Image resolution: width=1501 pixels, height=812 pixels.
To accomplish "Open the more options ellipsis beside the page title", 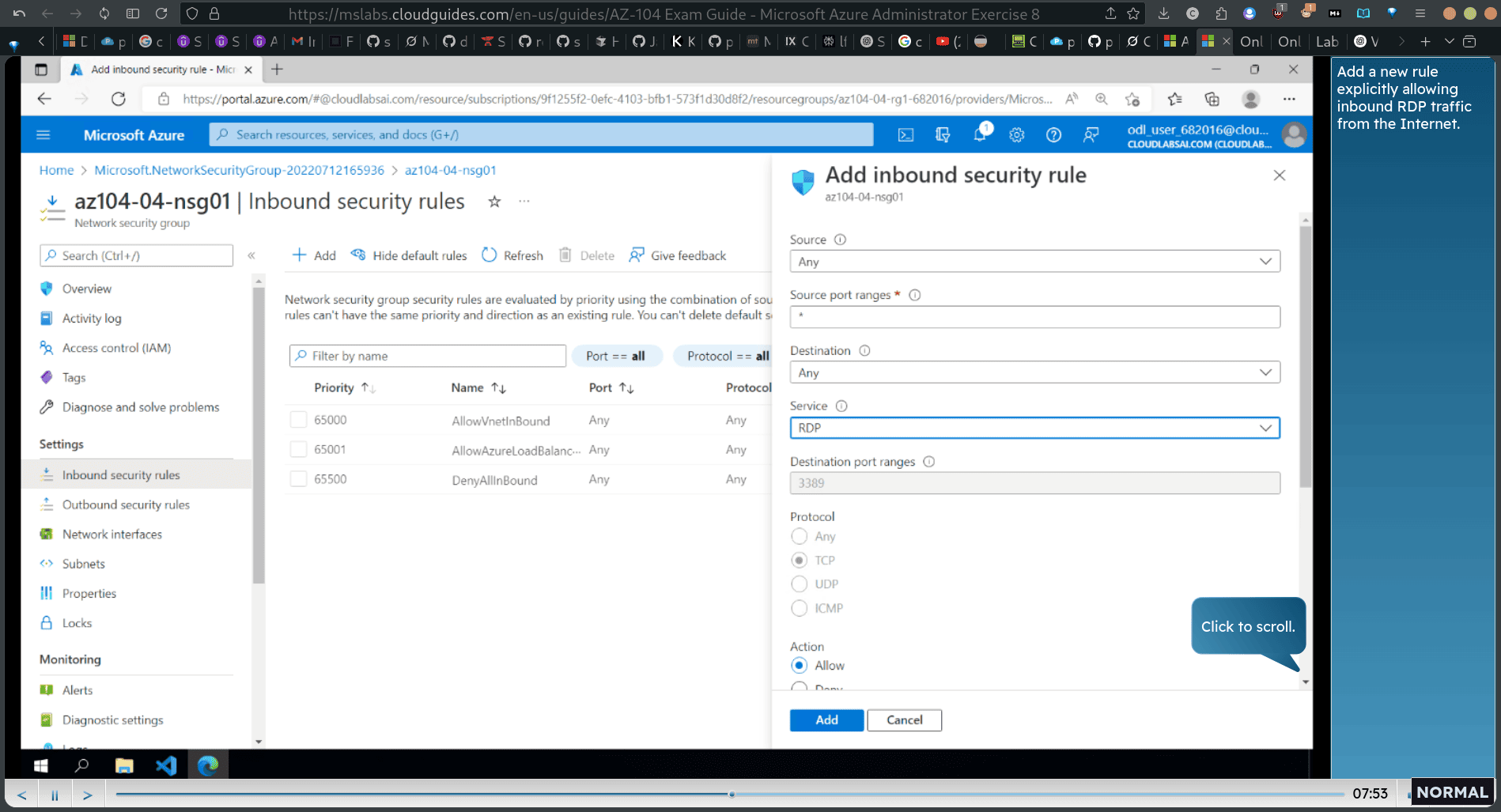I will tap(524, 202).
